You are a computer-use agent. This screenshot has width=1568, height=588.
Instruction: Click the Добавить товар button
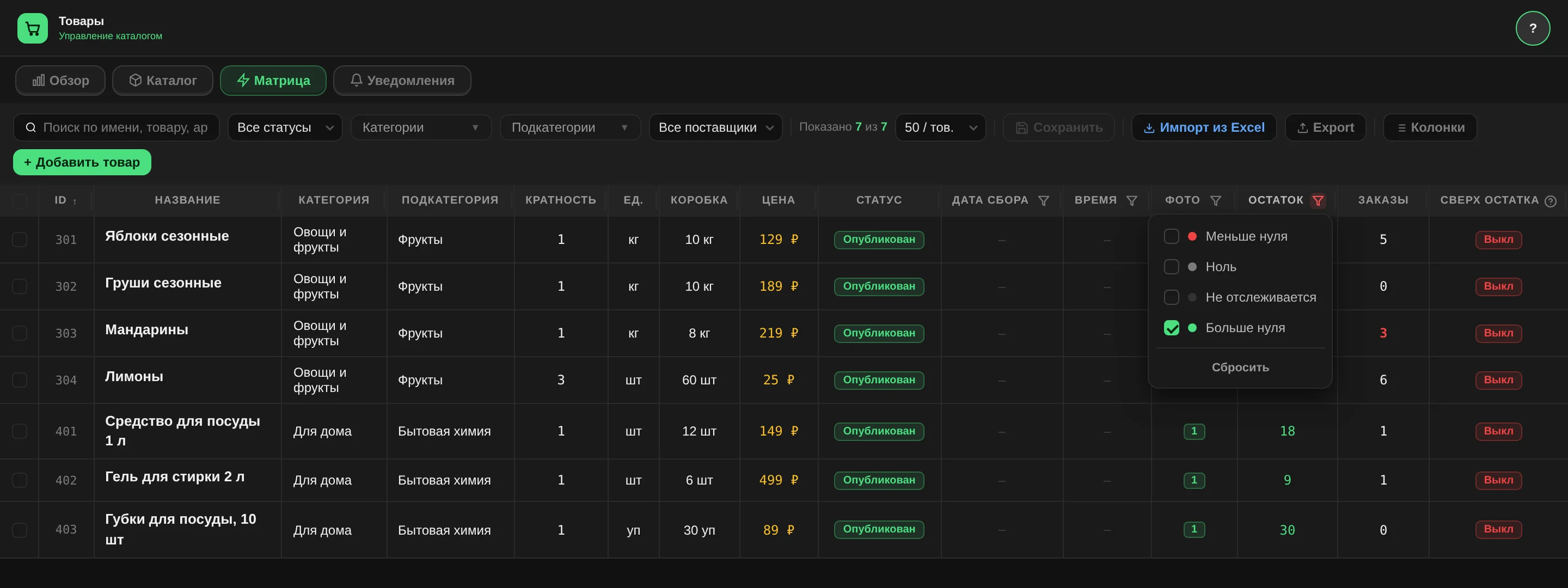pyautogui.click(x=82, y=162)
